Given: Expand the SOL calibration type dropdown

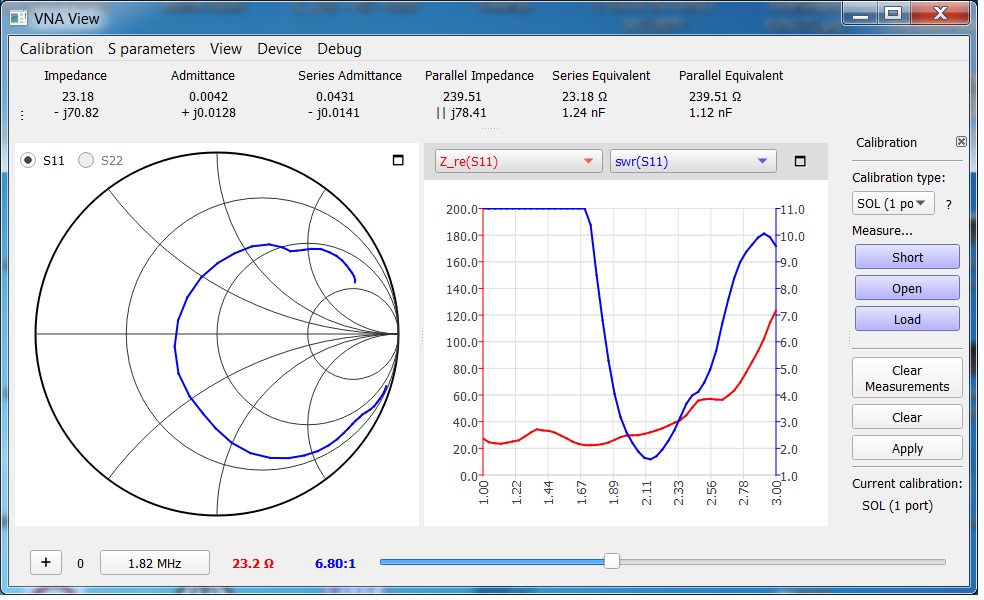Looking at the screenshot, I should [x=892, y=203].
